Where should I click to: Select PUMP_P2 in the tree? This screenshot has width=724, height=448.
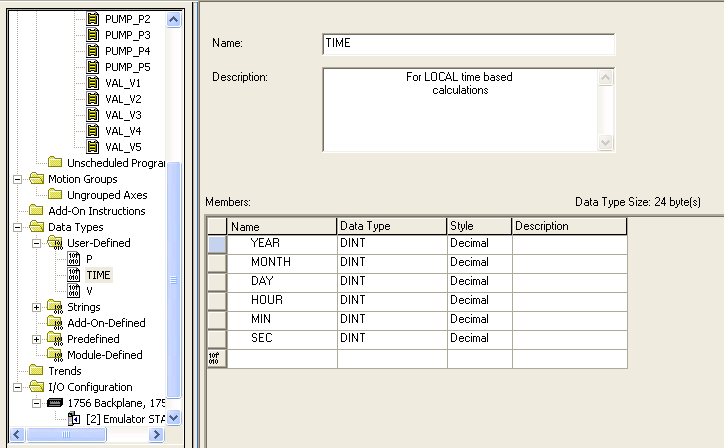pos(128,19)
